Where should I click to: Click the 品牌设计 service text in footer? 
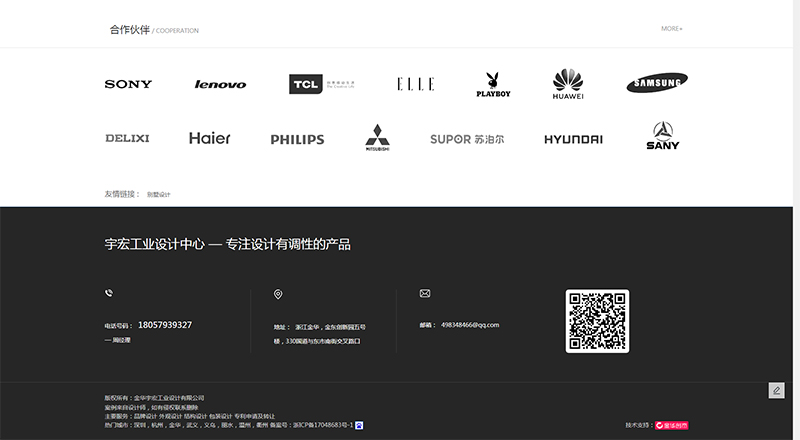(145, 416)
